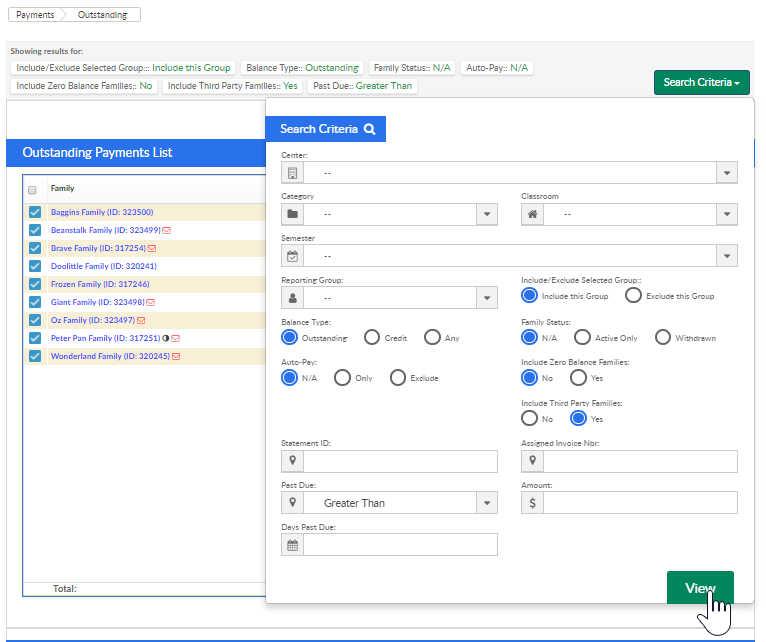Click half-circle icon next to Peter Pan Family
Viewport: 766px width, 642px height.
pyautogui.click(x=166, y=338)
